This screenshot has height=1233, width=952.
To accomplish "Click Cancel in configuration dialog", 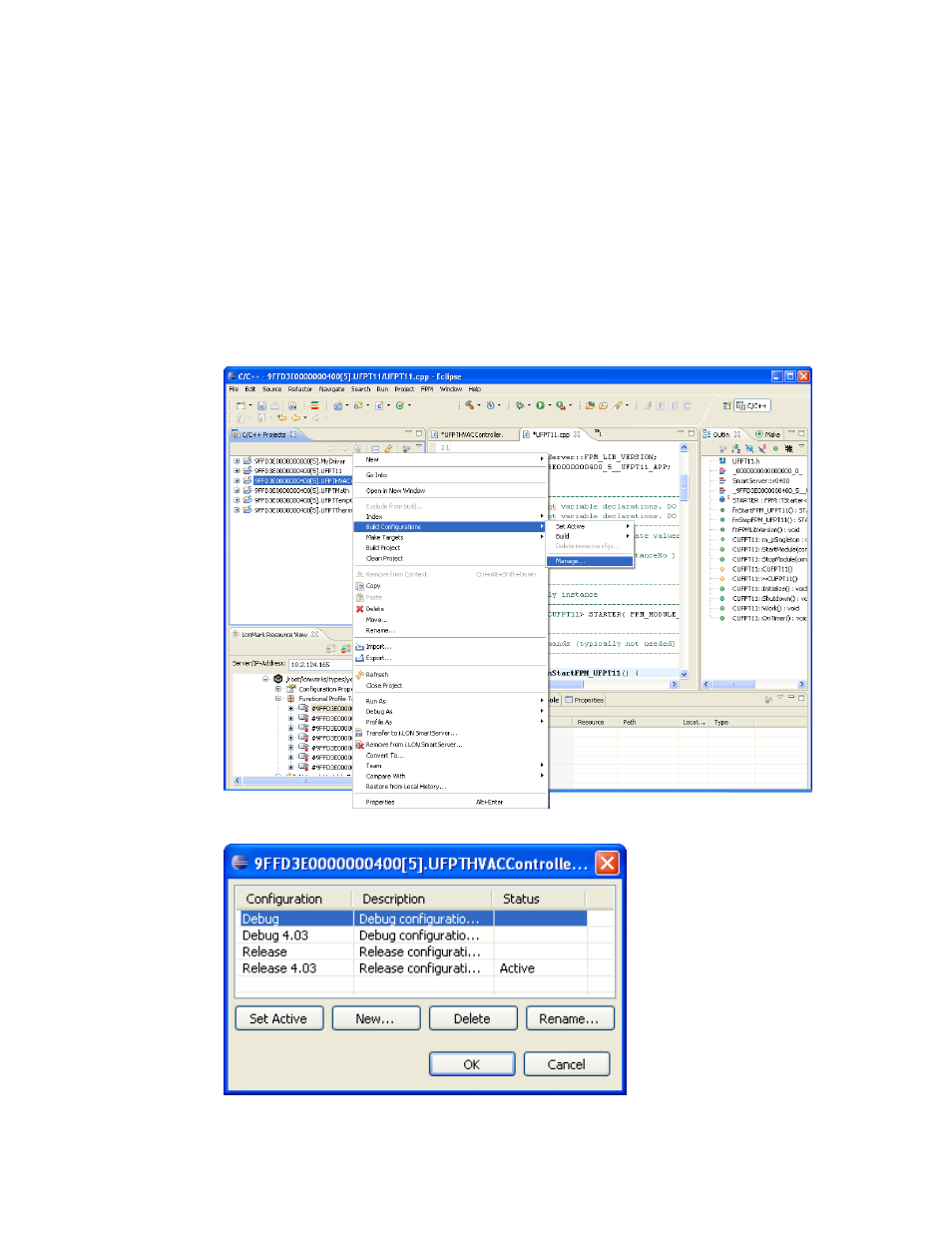I will (x=567, y=1064).
